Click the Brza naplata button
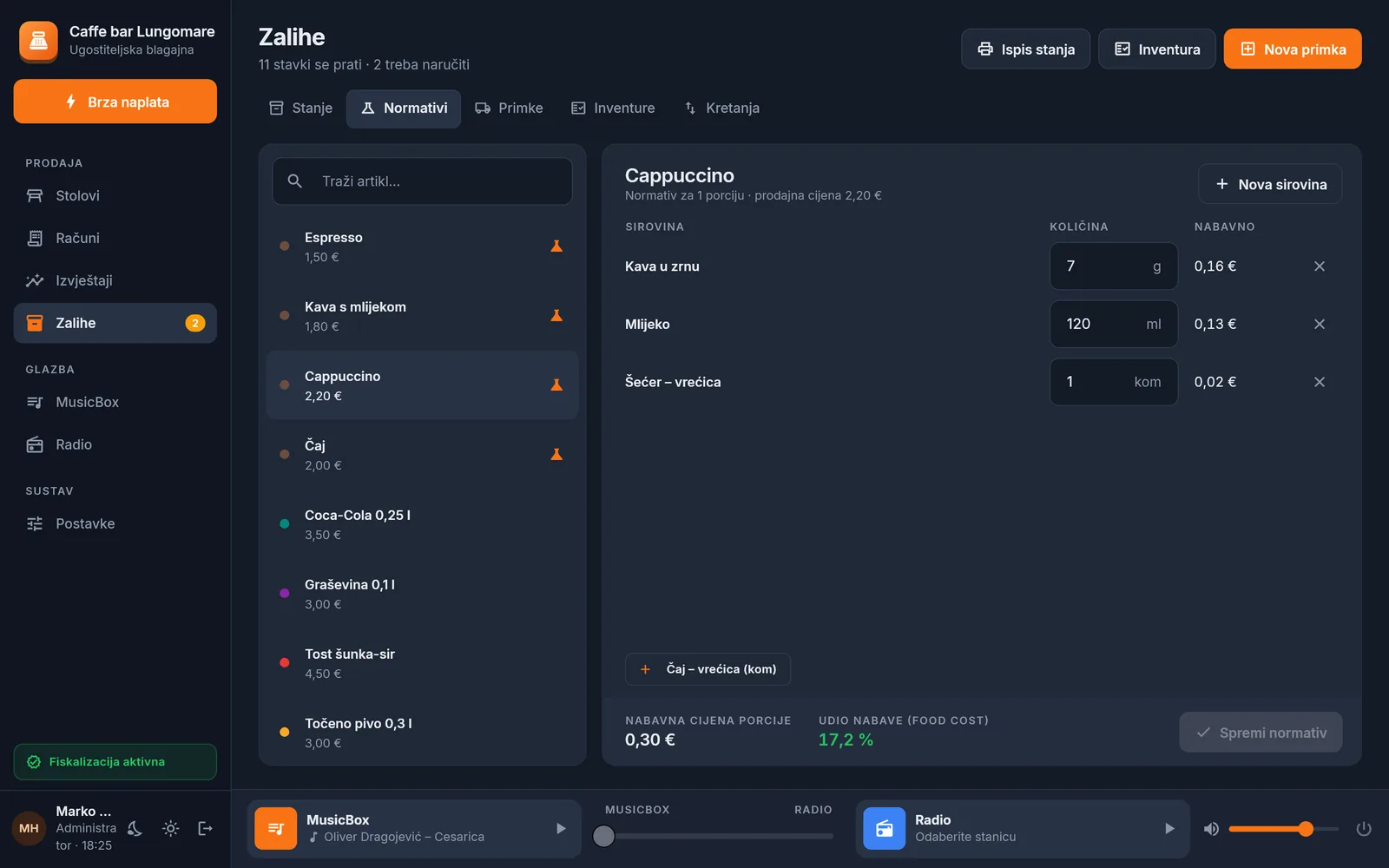This screenshot has width=1389, height=868. pos(115,102)
